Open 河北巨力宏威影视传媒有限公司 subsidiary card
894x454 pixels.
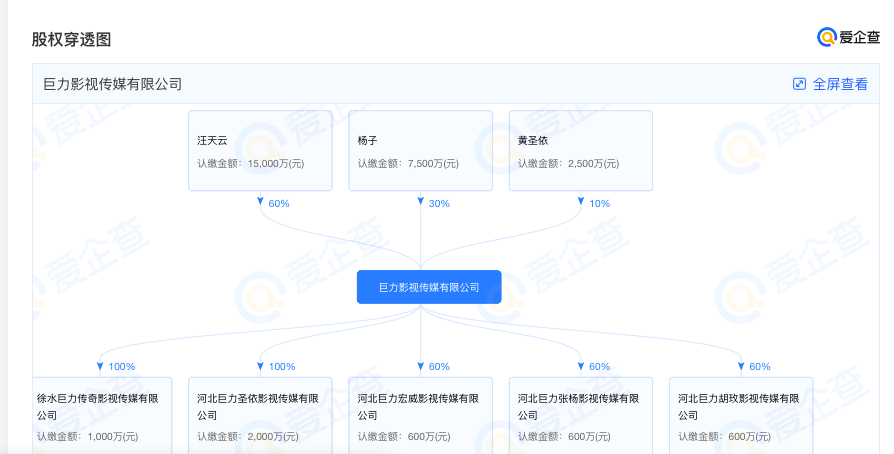click(421, 415)
